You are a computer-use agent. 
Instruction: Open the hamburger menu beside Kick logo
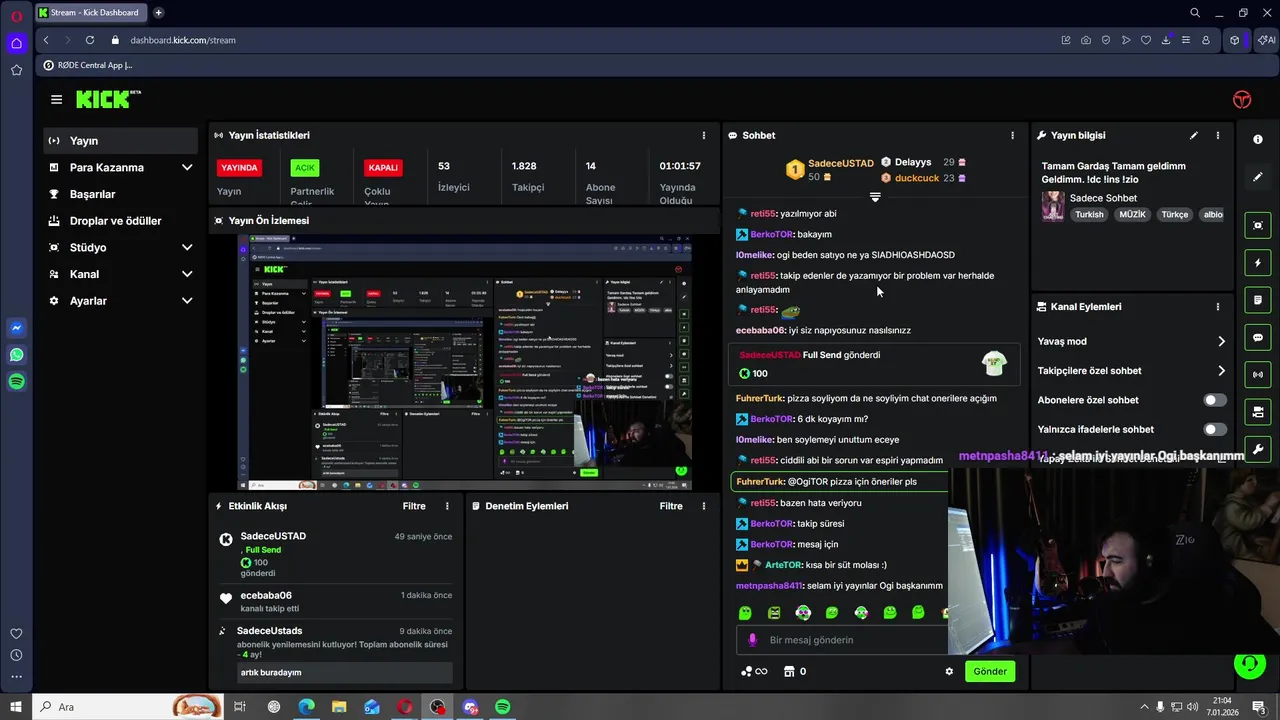(56, 99)
